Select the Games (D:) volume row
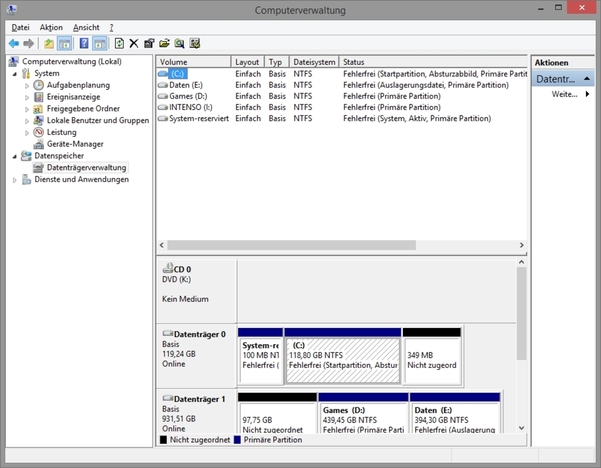601x468 pixels. (x=342, y=96)
